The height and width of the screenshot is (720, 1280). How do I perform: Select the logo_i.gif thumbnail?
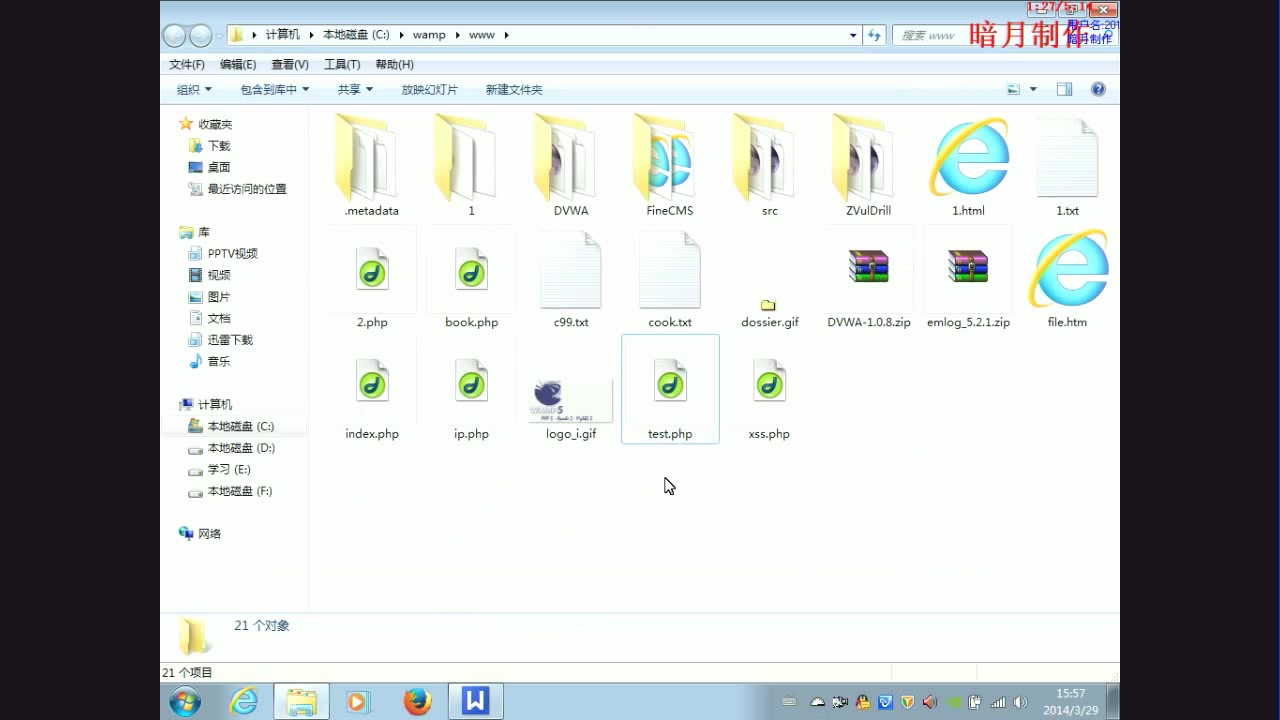pos(570,402)
